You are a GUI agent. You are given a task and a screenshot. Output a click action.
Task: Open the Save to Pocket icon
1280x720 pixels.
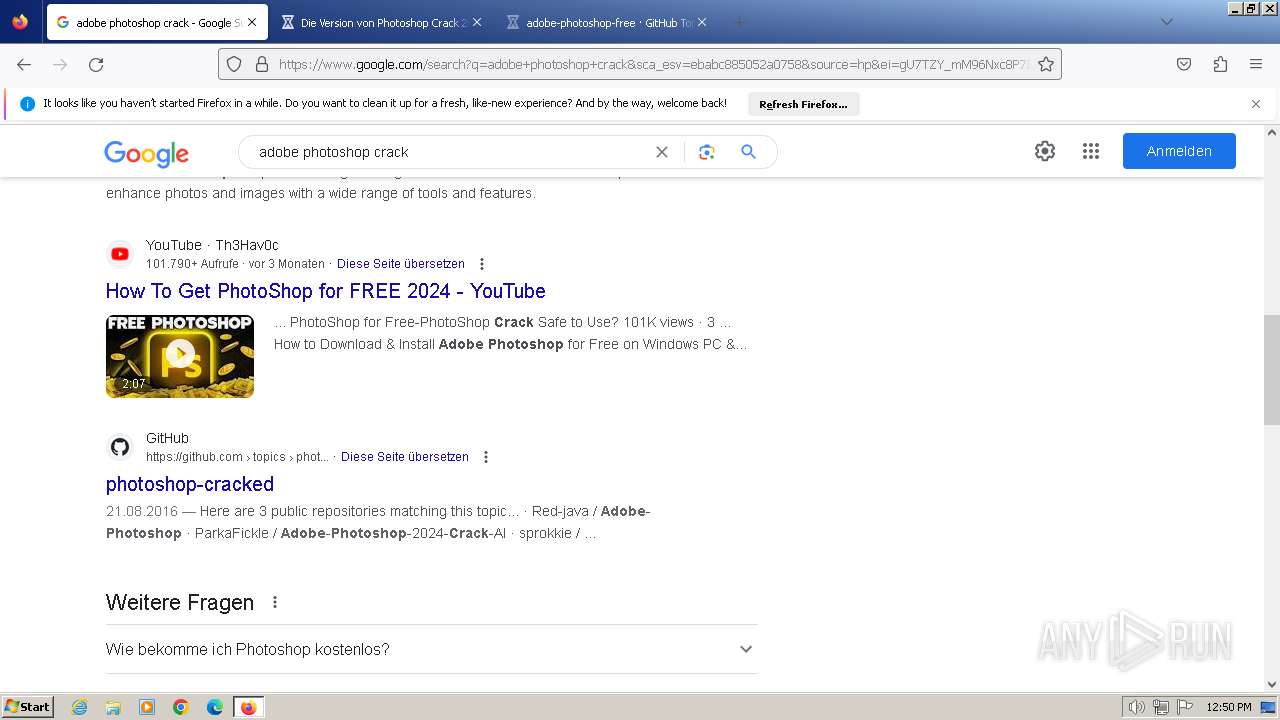[x=1184, y=64]
